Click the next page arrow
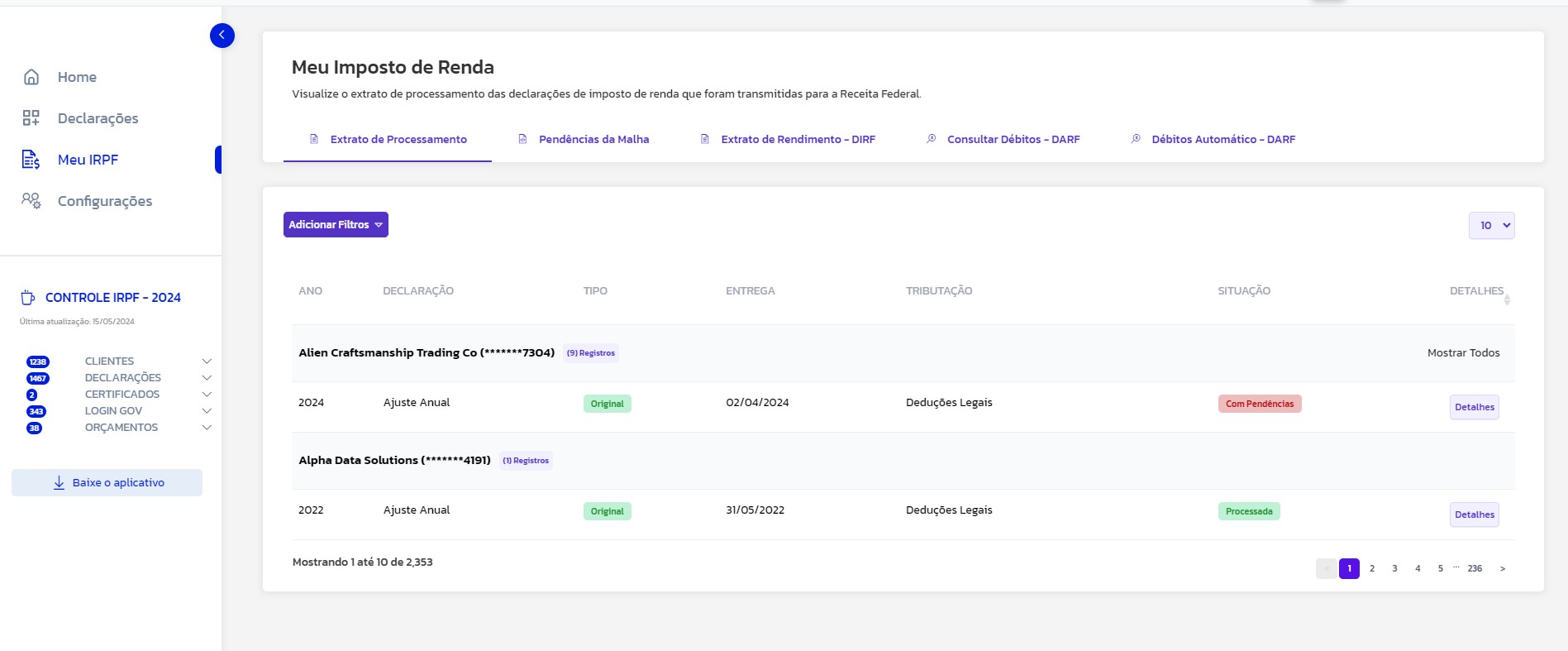1568x651 pixels. pos(1503,569)
